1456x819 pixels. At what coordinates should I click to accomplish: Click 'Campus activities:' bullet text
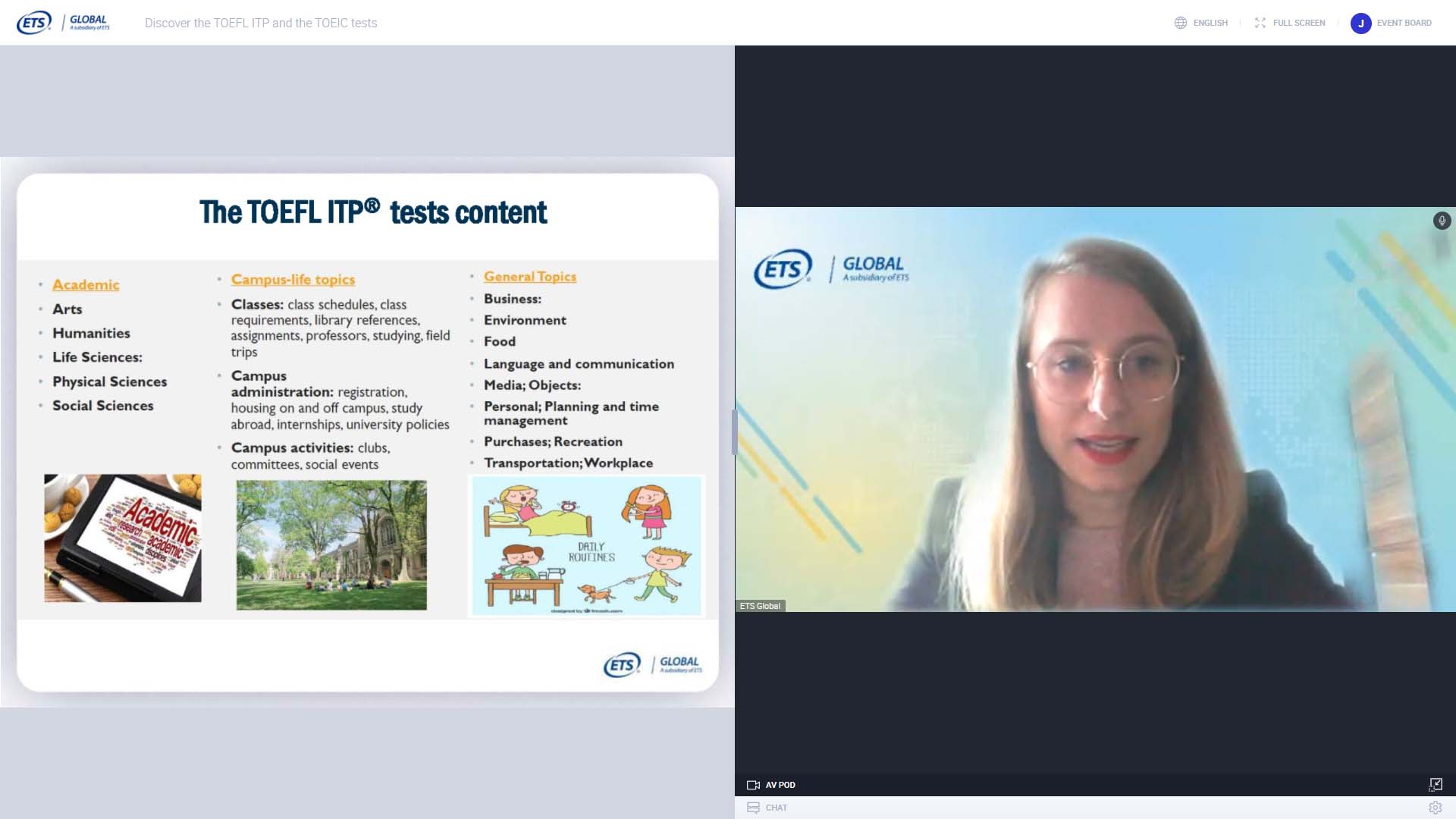click(292, 448)
